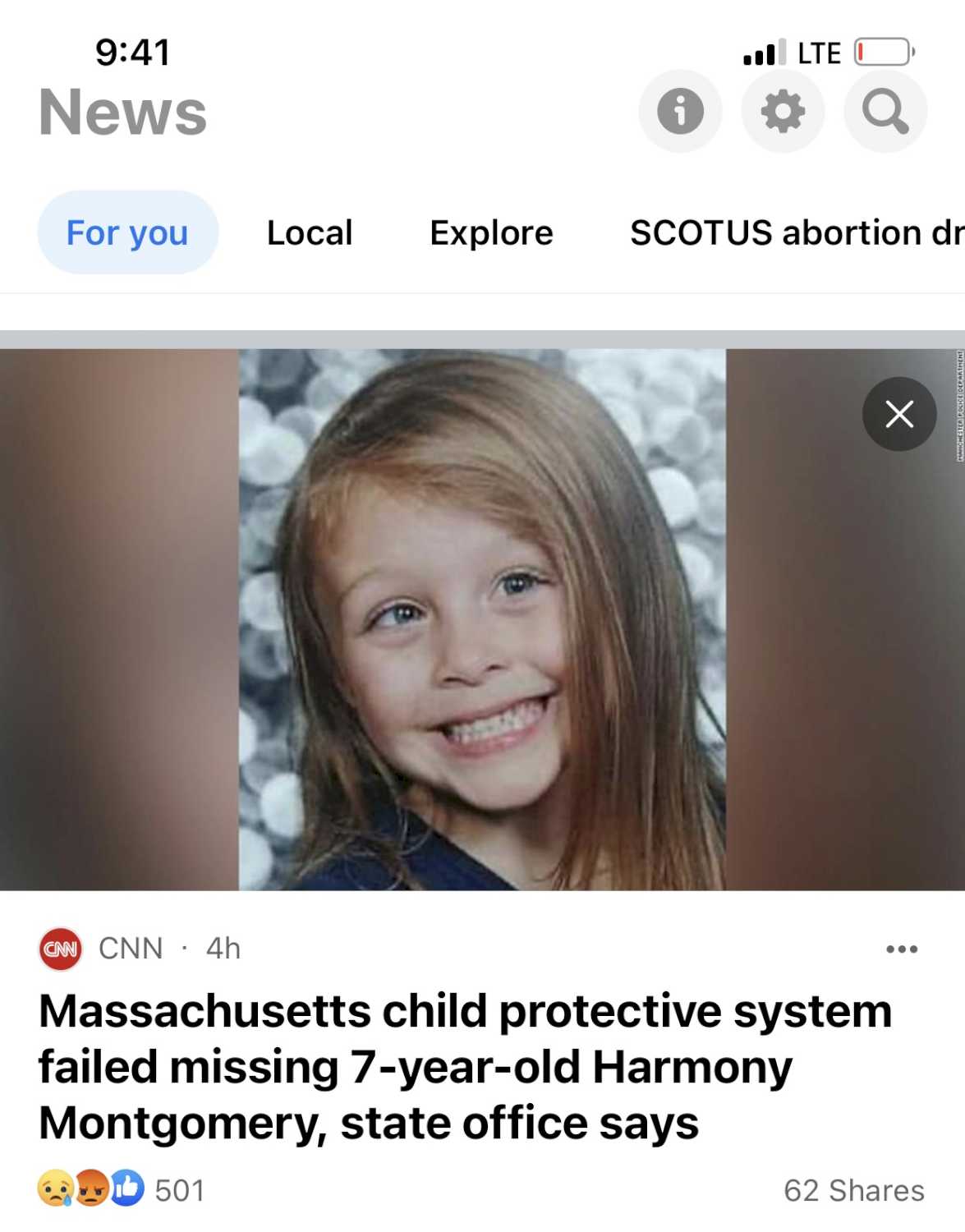View the 62 Shares count
The image size is (965, 1232).
(x=854, y=1190)
